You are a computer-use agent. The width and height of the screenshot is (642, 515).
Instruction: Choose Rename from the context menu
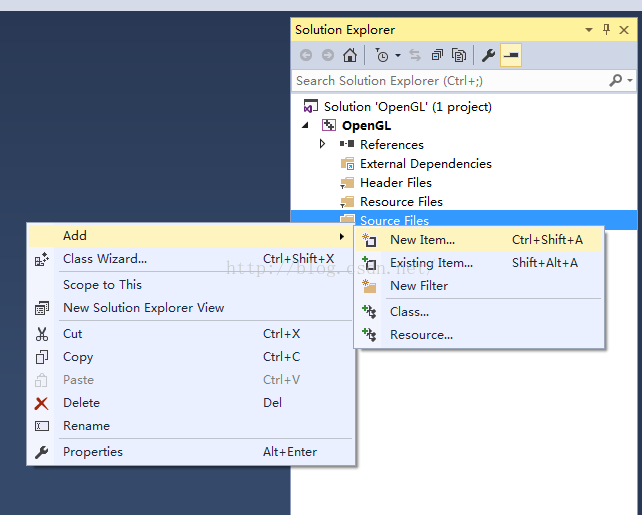click(190, 426)
